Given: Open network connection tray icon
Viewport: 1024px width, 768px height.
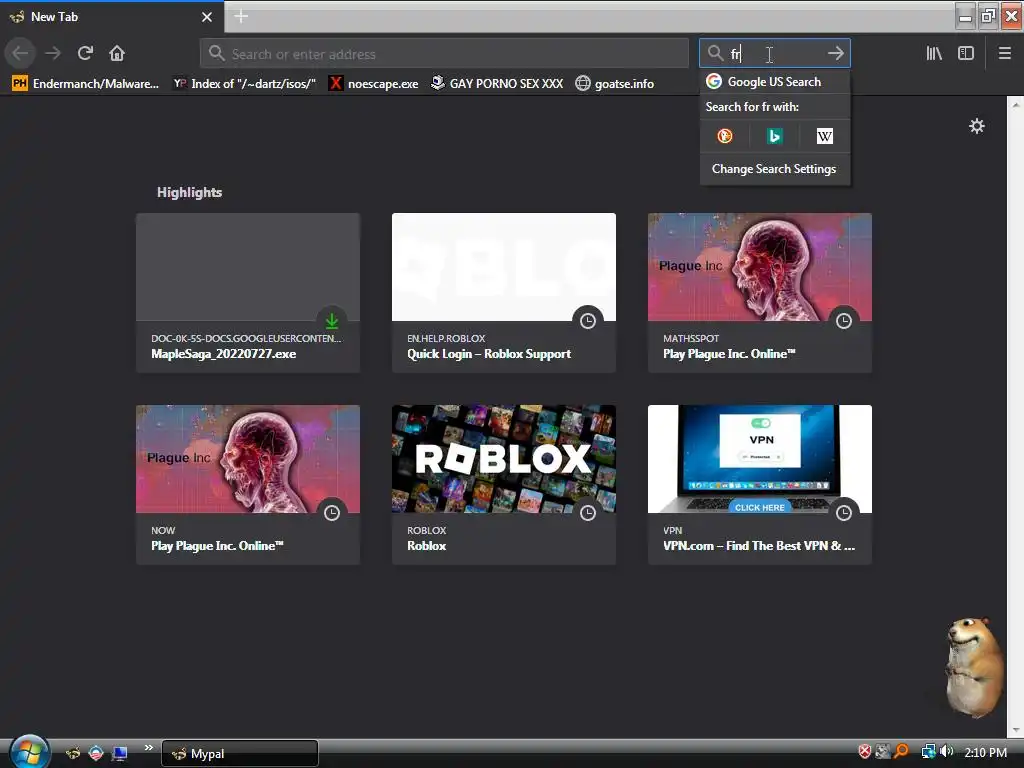Looking at the screenshot, I should (927, 752).
